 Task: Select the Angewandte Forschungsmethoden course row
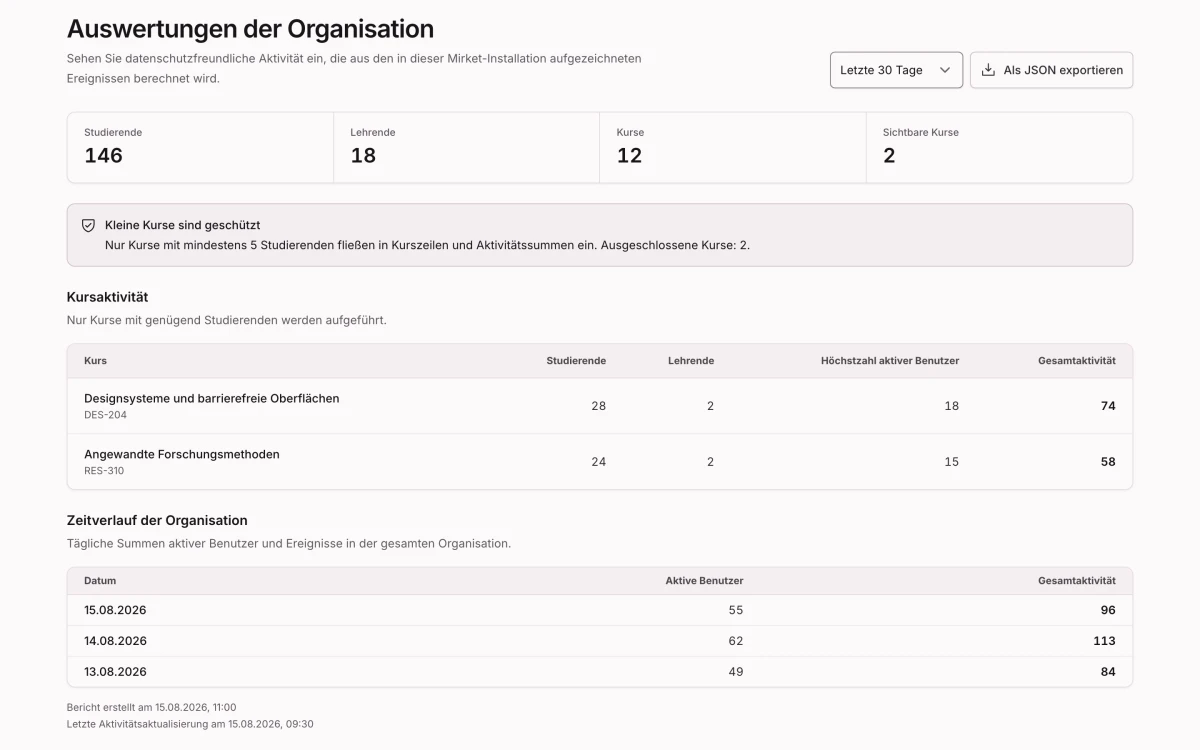click(600, 462)
